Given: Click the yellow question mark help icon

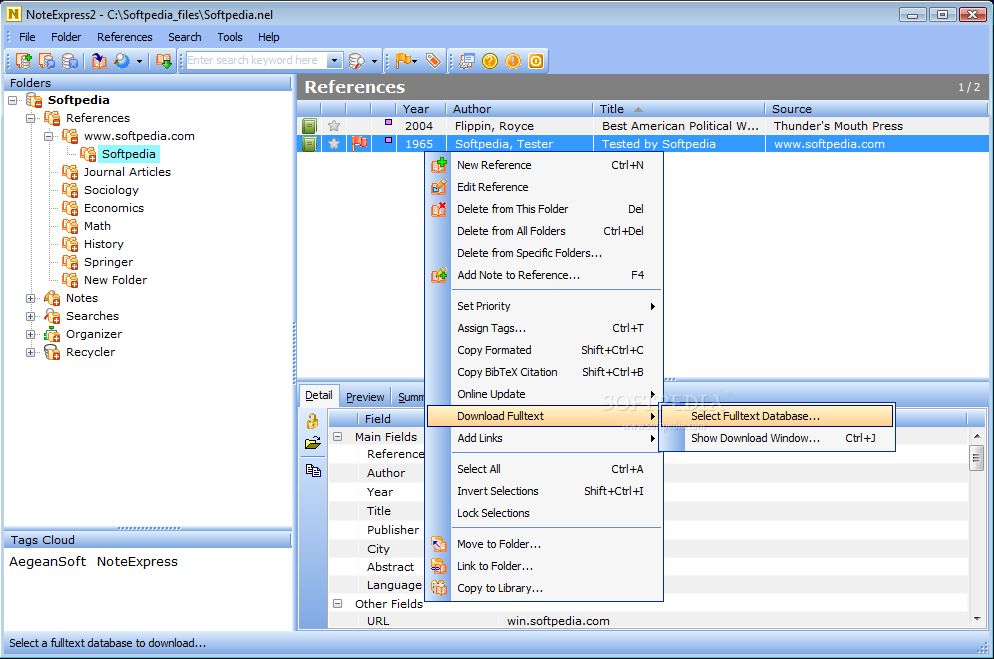Looking at the screenshot, I should [489, 61].
